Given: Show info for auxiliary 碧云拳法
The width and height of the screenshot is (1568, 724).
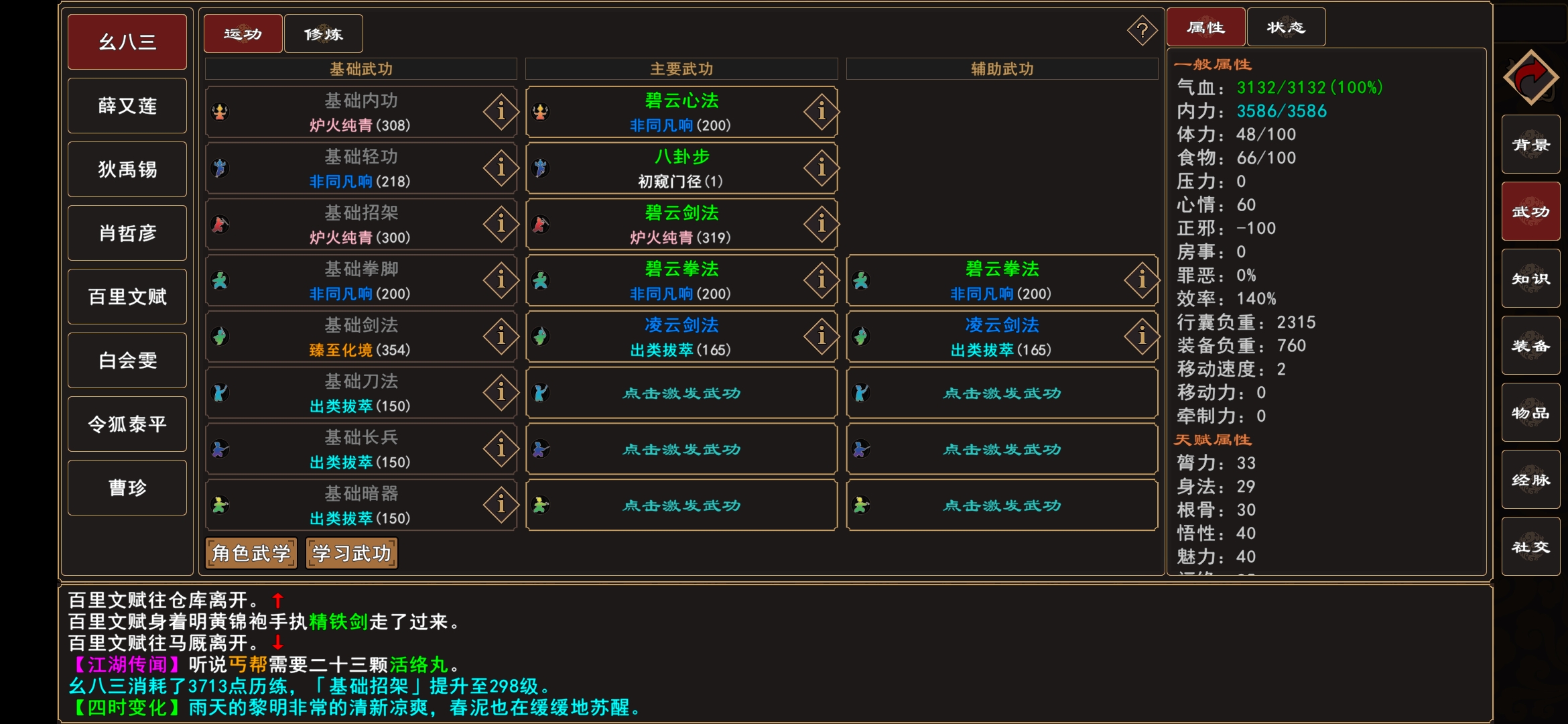Looking at the screenshot, I should click(1142, 280).
